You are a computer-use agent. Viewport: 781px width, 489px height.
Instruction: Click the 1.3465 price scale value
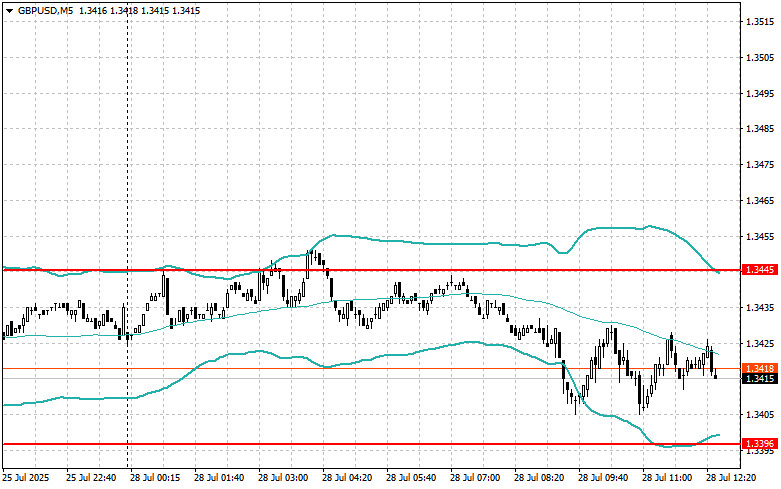tap(760, 201)
